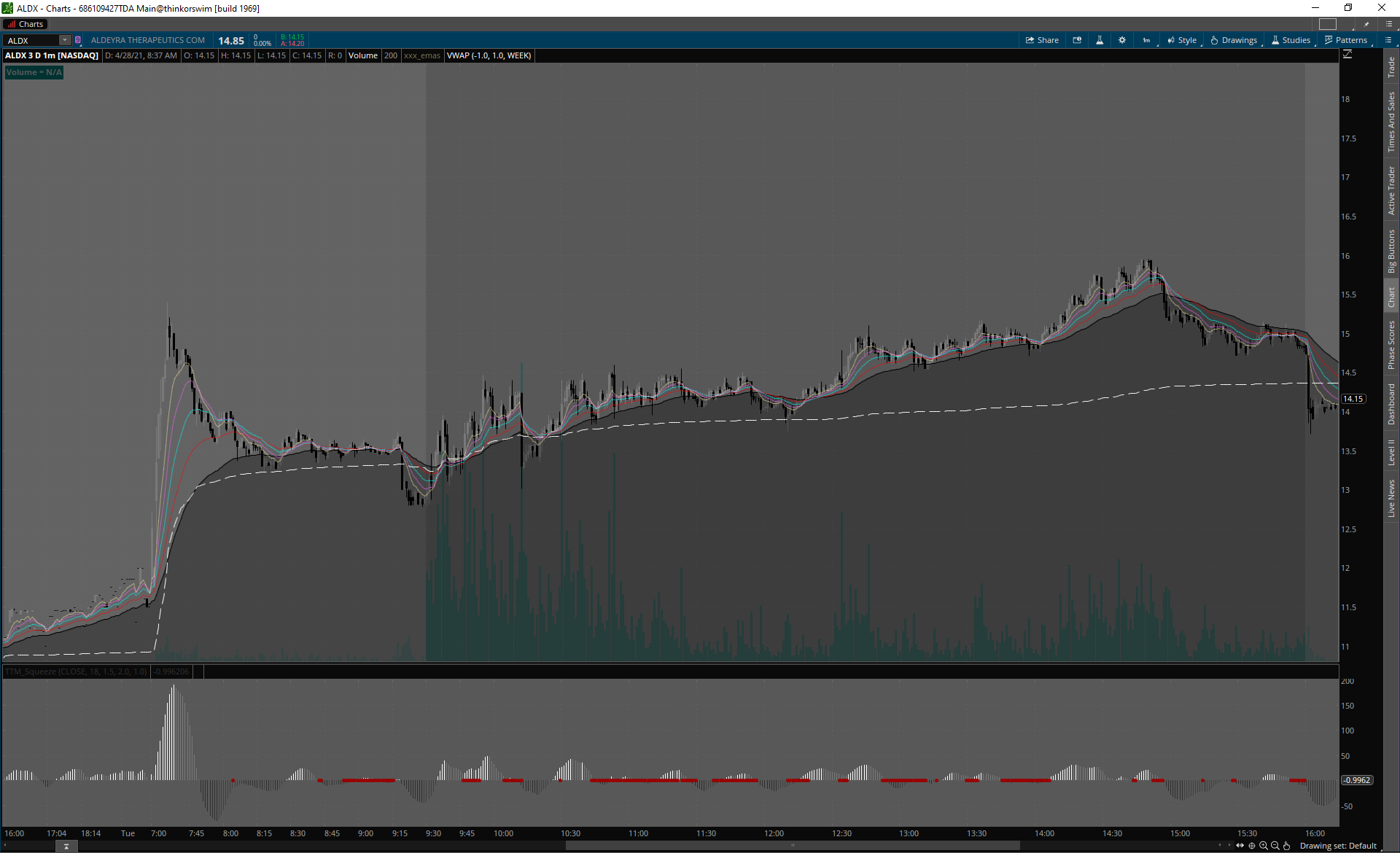Click the Share chart button
This screenshot has height=853, width=1400.
coord(1042,40)
